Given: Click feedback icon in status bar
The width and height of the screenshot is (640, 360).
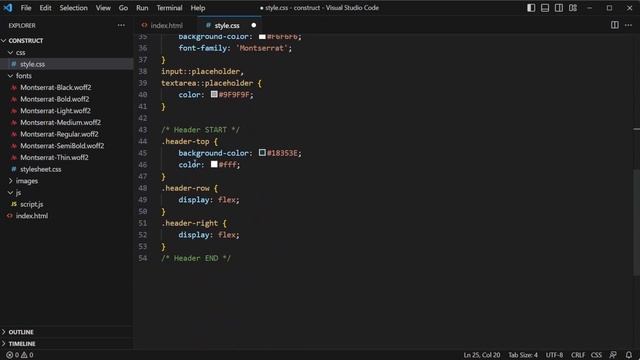Looking at the screenshot, I should coord(613,355).
